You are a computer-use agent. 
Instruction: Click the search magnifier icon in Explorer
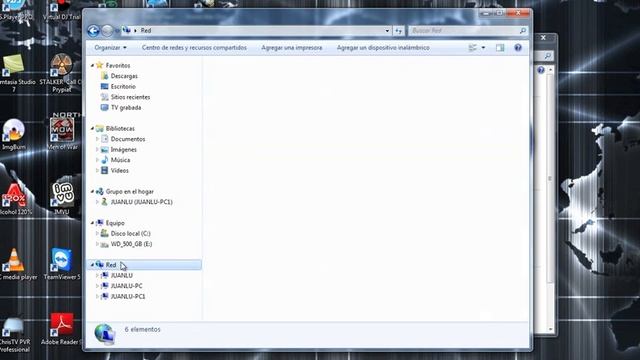(522, 31)
